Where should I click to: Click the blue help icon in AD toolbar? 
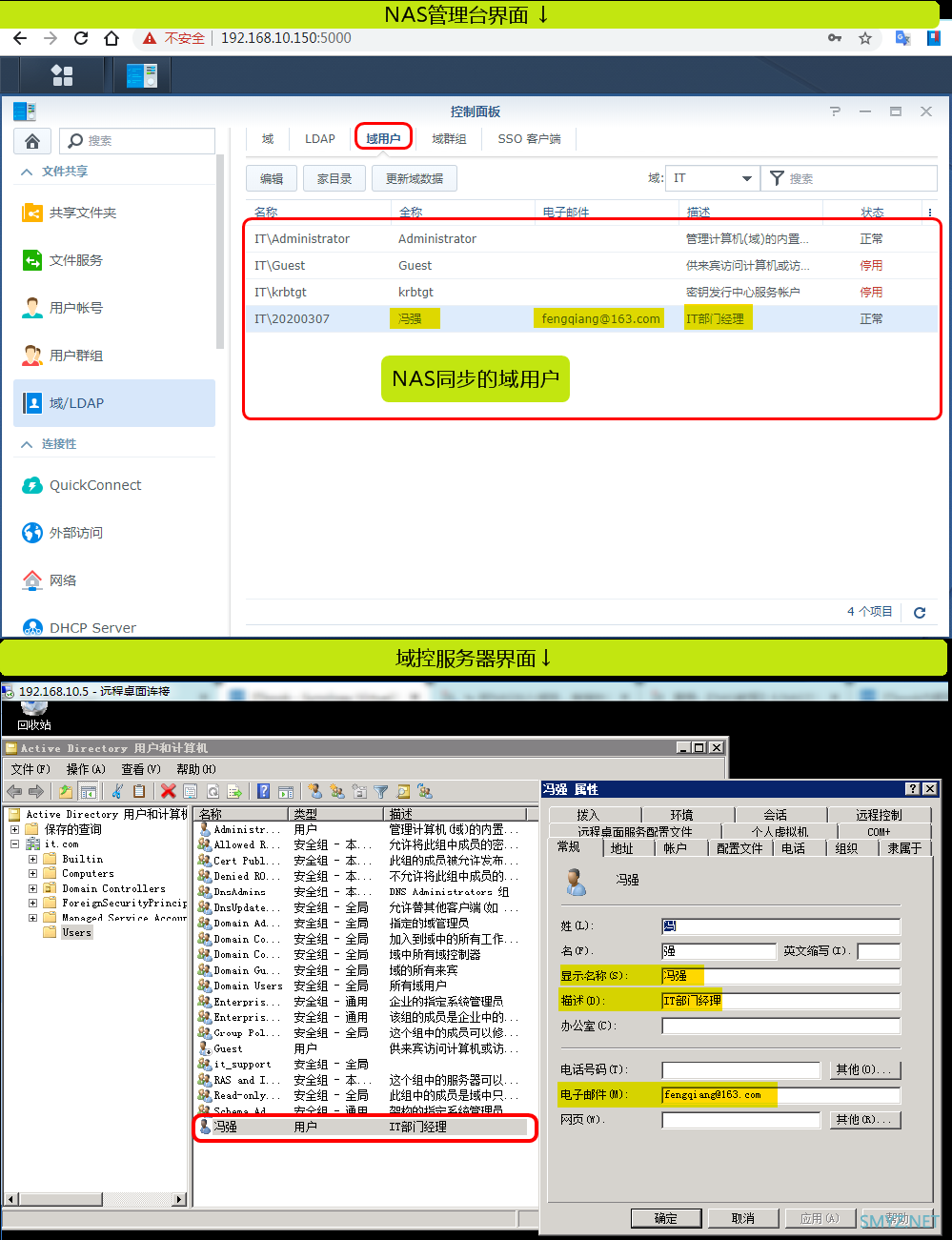pos(263,791)
